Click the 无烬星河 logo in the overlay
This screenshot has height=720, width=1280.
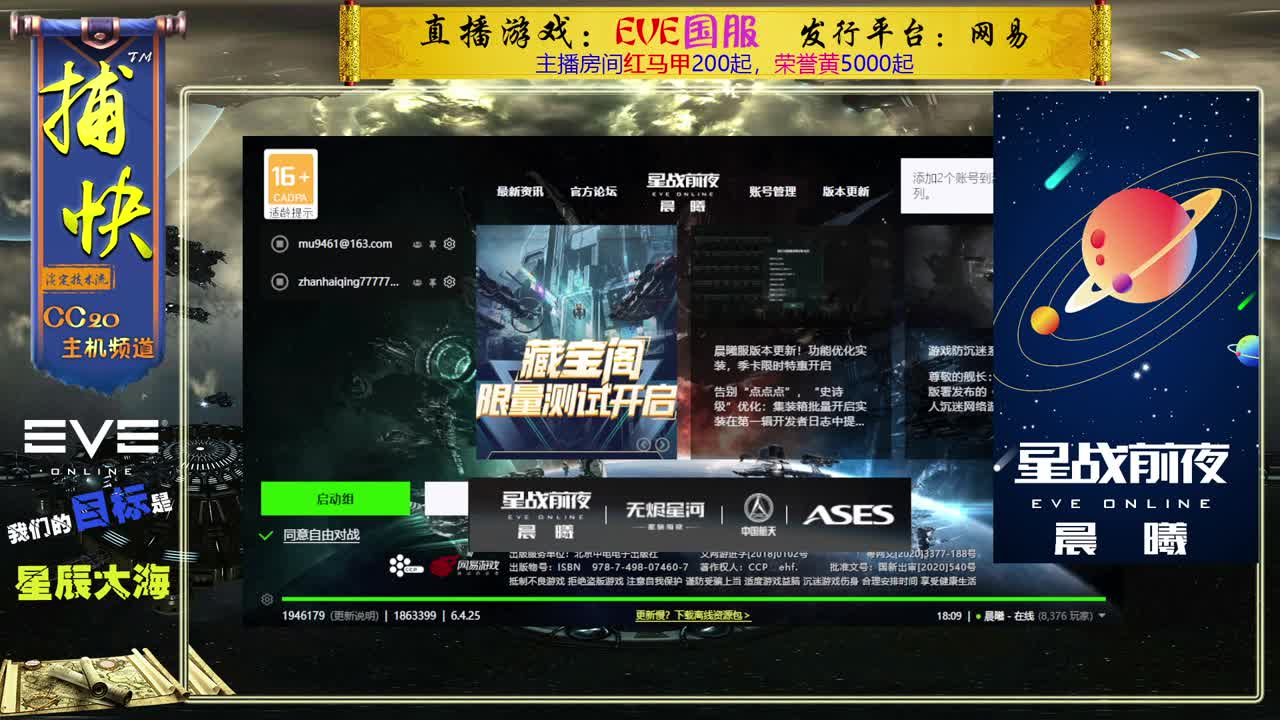(x=665, y=515)
